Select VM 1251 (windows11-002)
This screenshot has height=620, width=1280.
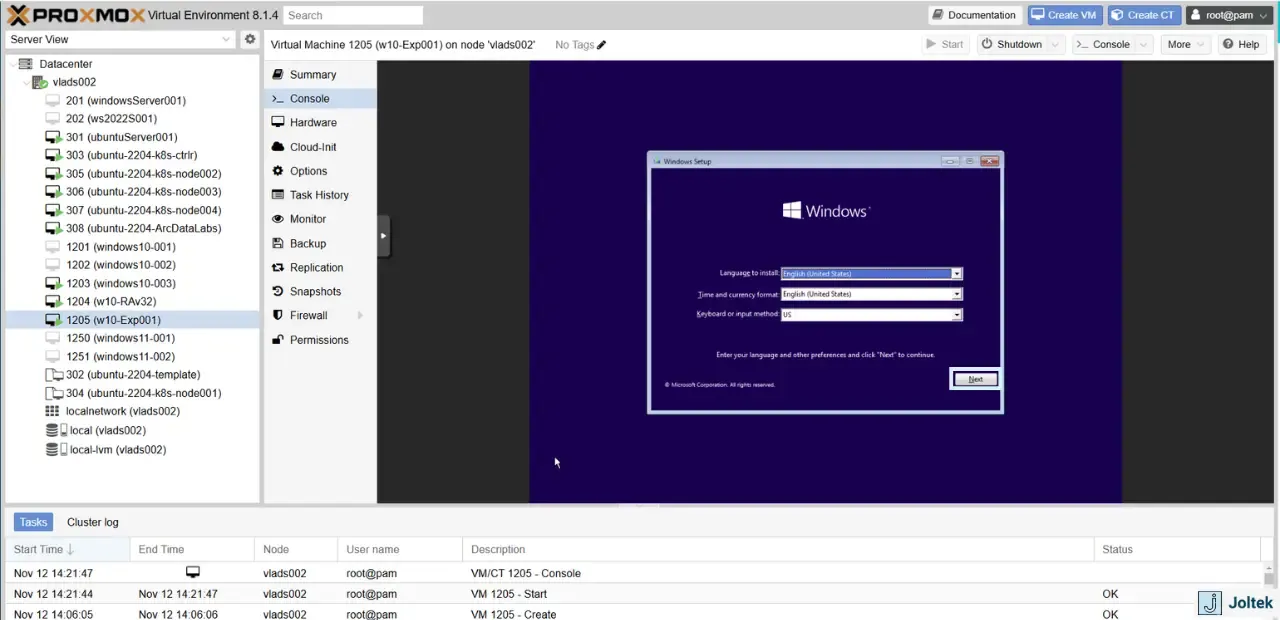(x=120, y=356)
